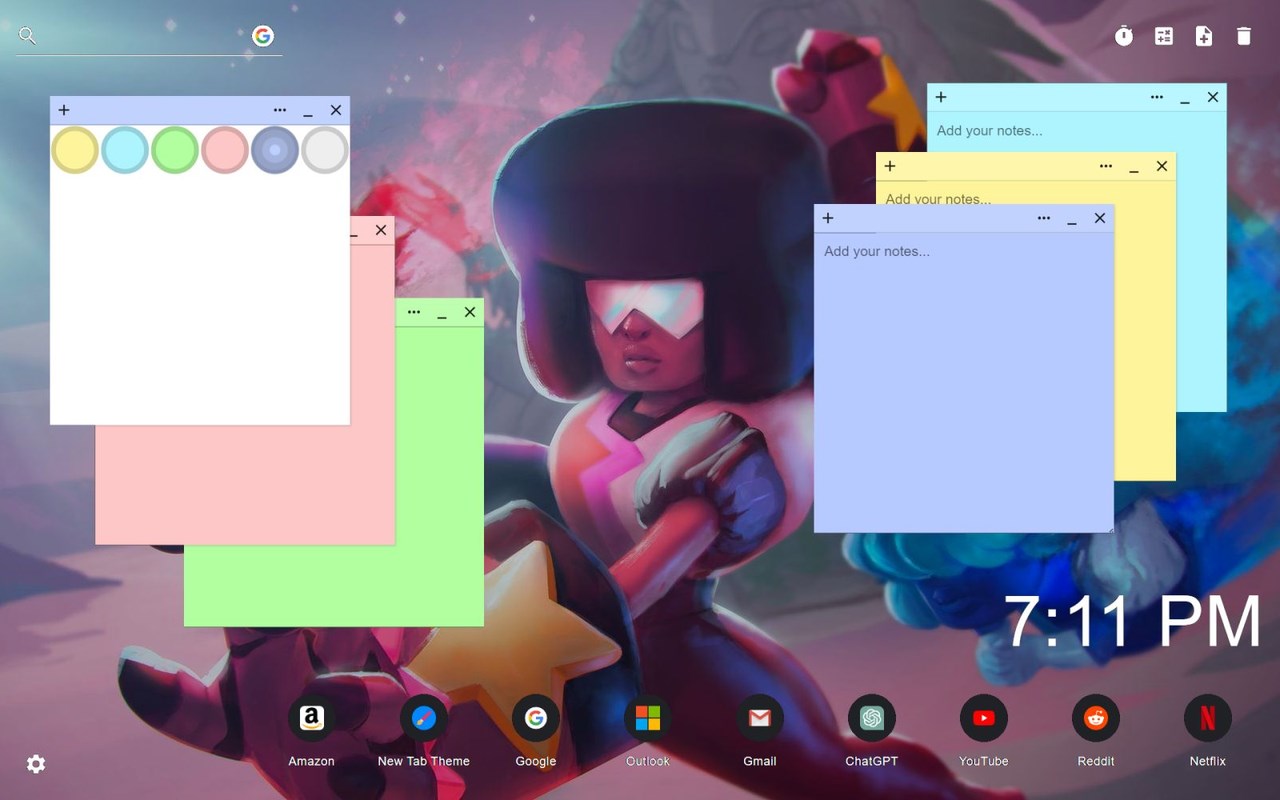Pick the pink color swatch
The width and height of the screenshot is (1280, 800).
click(x=225, y=150)
